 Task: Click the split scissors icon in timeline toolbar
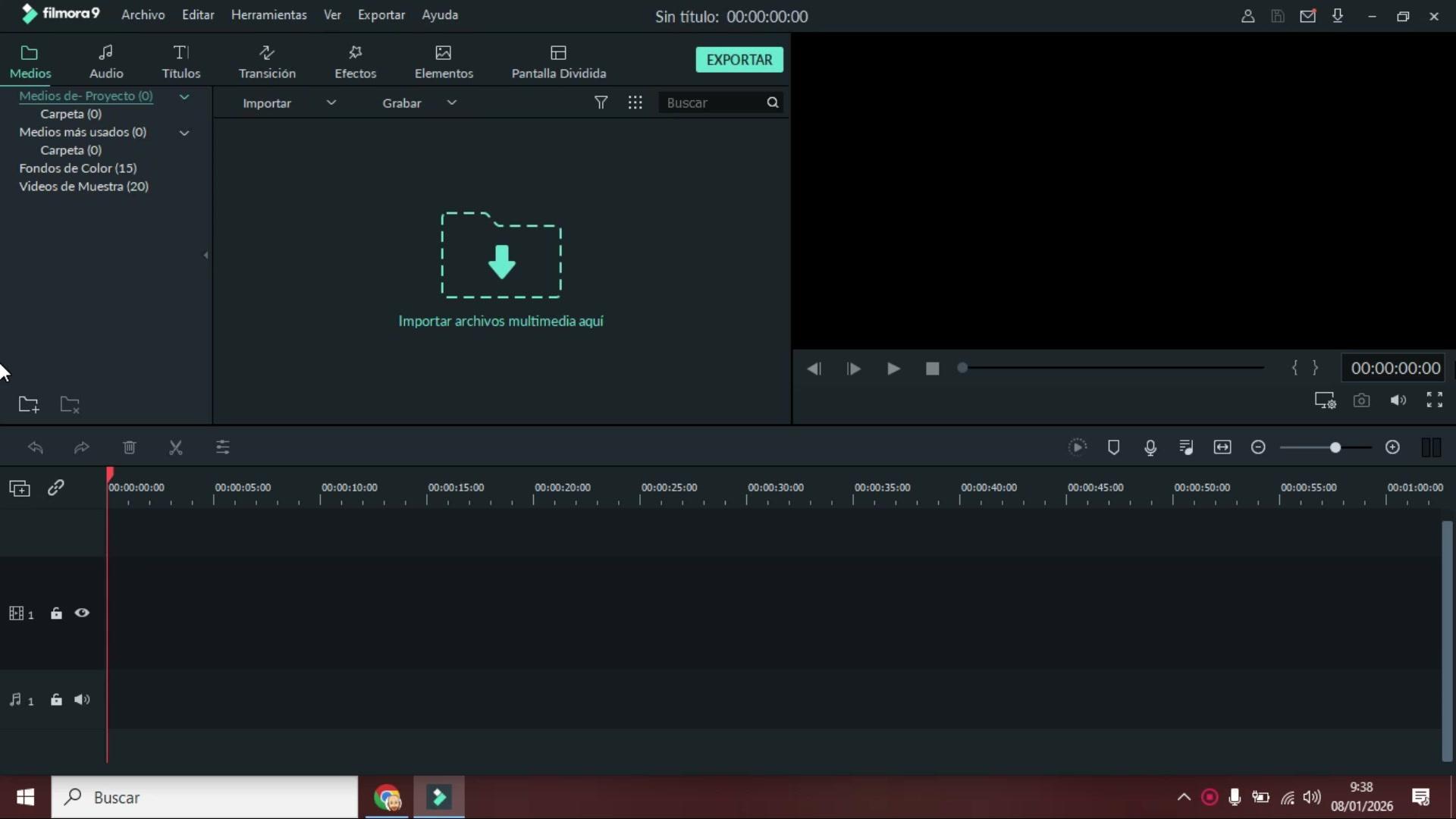[x=176, y=447]
